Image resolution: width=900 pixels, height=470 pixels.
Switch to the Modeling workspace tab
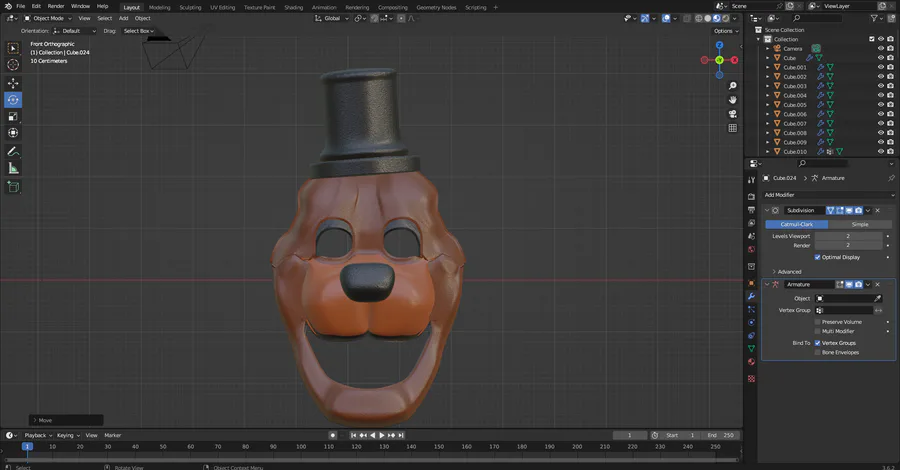coord(160,7)
